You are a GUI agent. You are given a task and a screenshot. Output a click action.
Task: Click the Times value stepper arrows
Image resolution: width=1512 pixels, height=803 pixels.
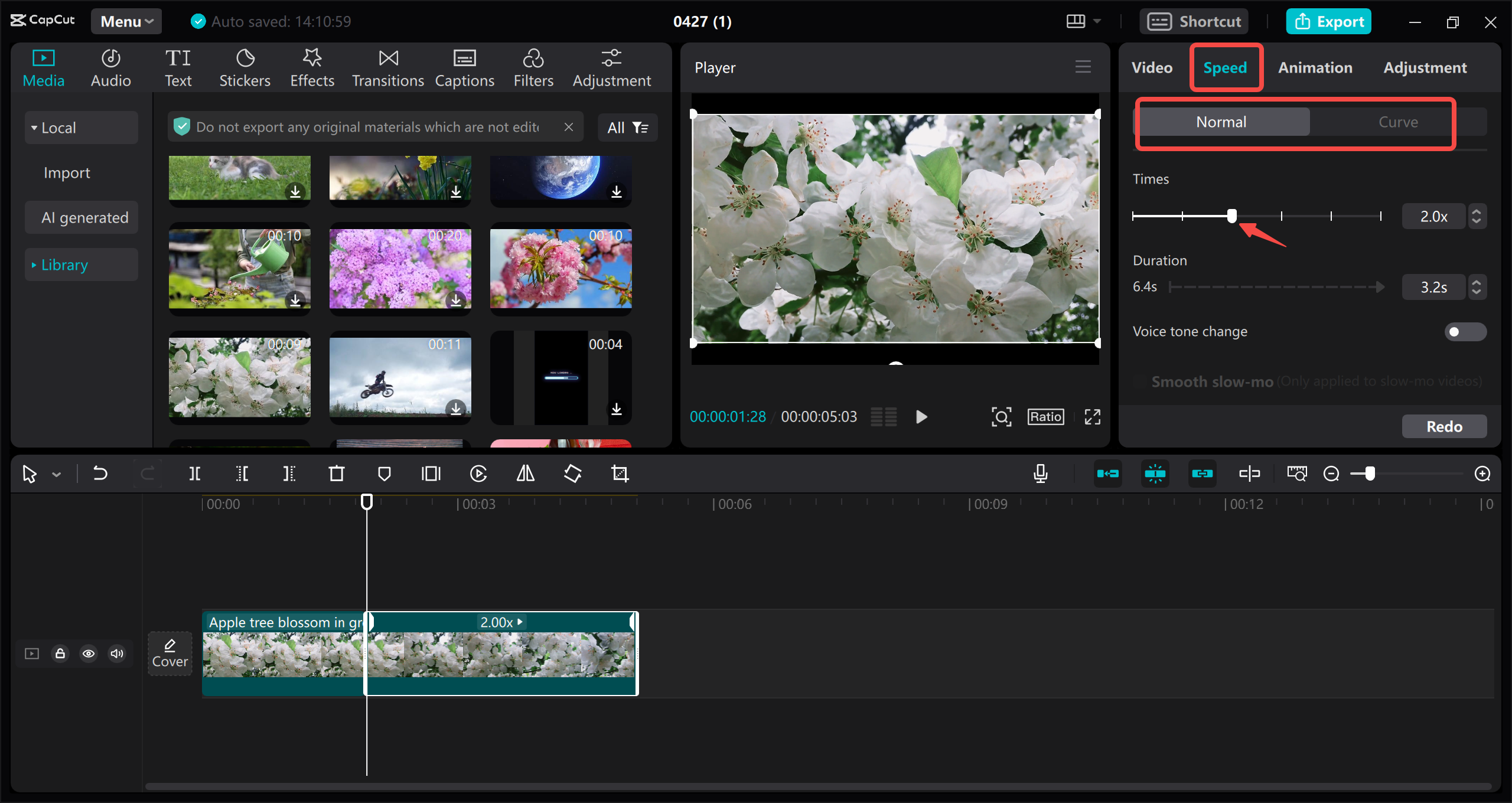point(1477,216)
